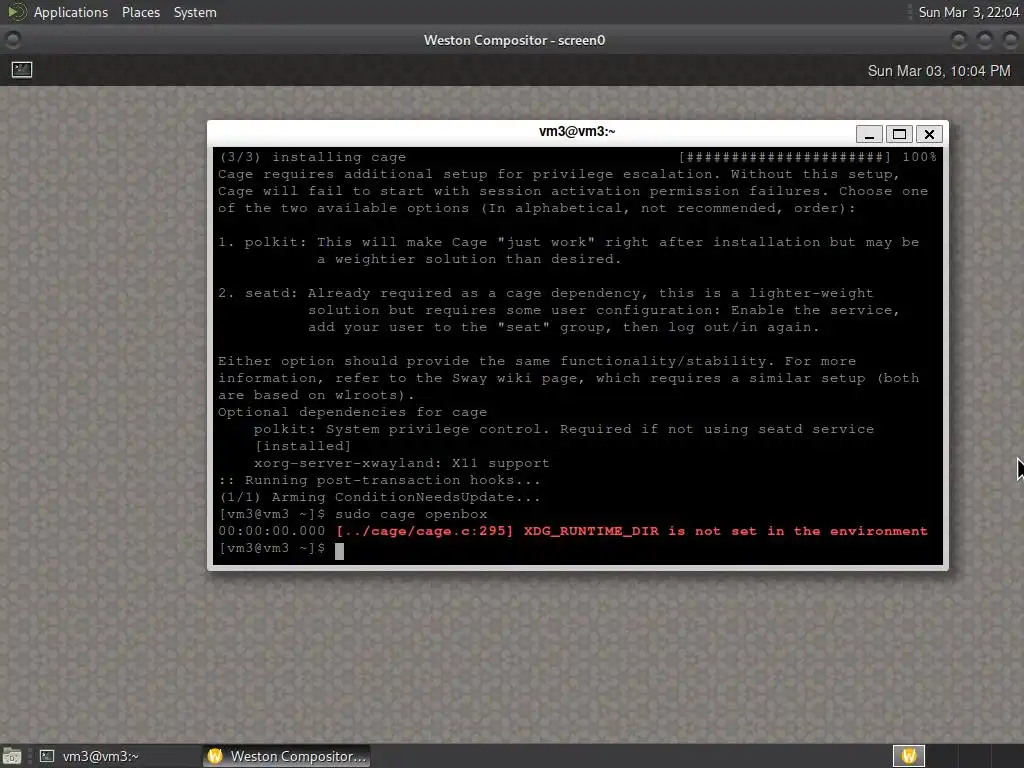Click the '[installed]' text in terminal
The image size is (1024, 768).
click(x=303, y=446)
